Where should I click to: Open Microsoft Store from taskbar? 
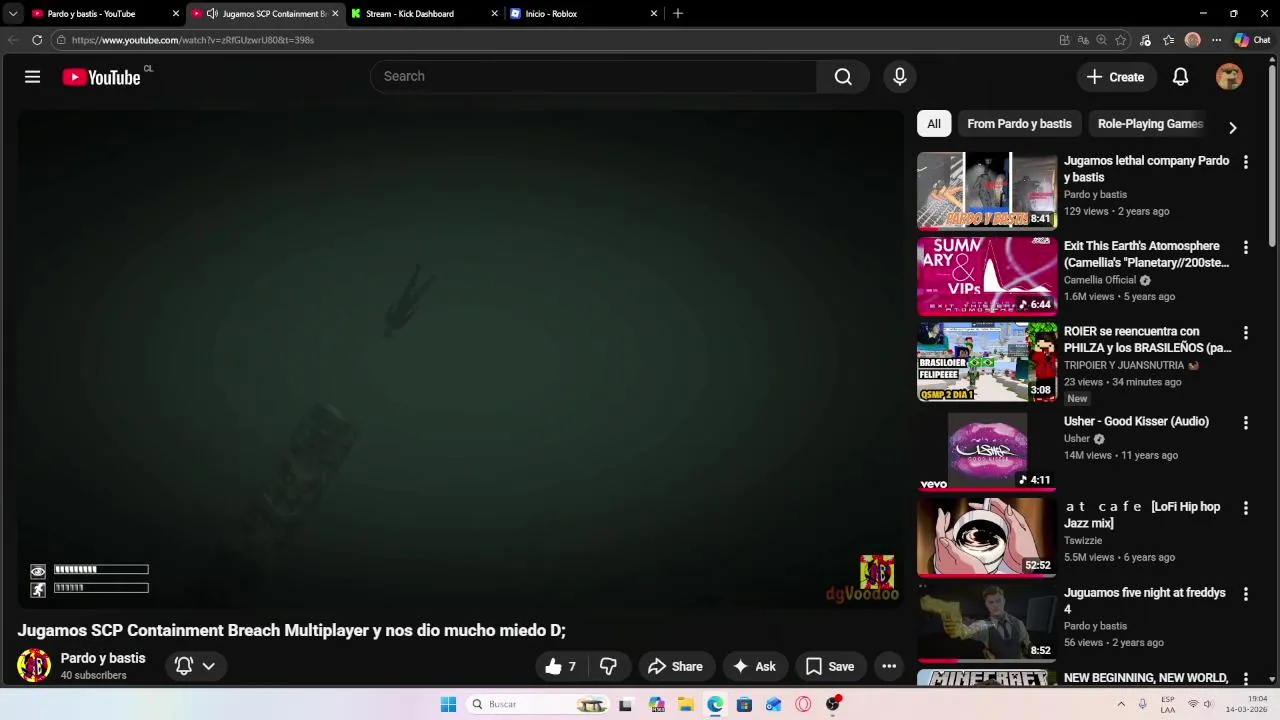744,704
